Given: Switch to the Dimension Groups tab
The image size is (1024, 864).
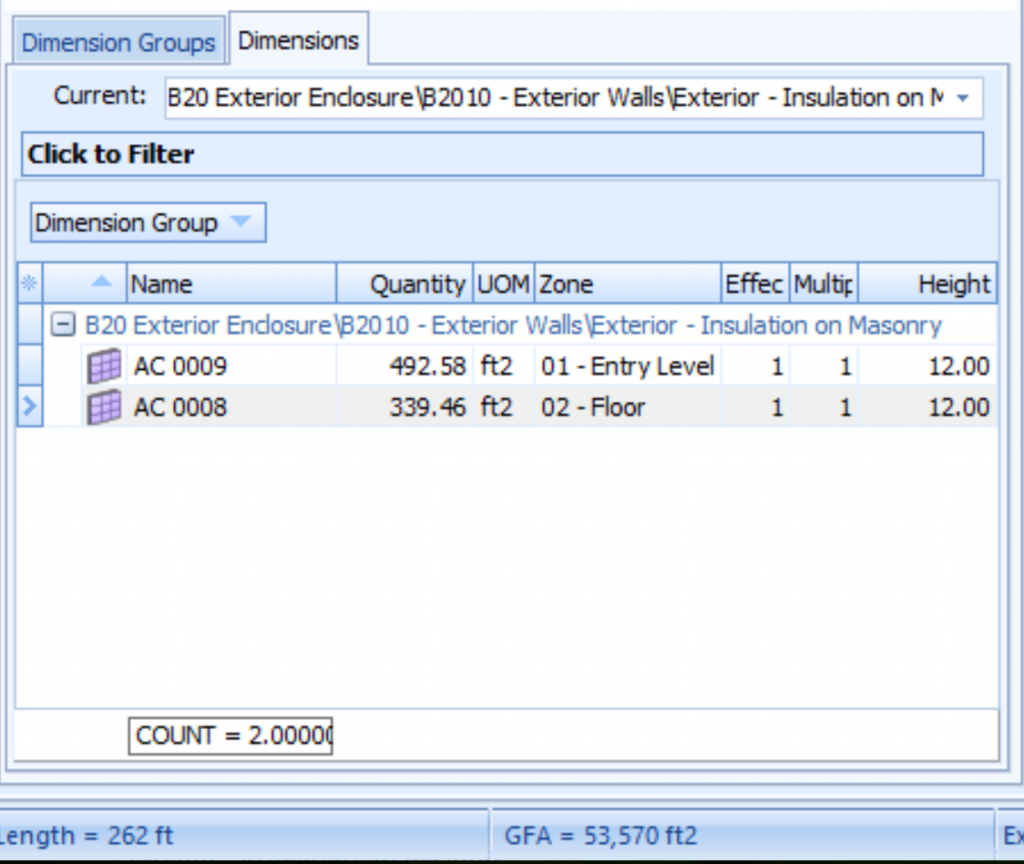Looking at the screenshot, I should 118,42.
